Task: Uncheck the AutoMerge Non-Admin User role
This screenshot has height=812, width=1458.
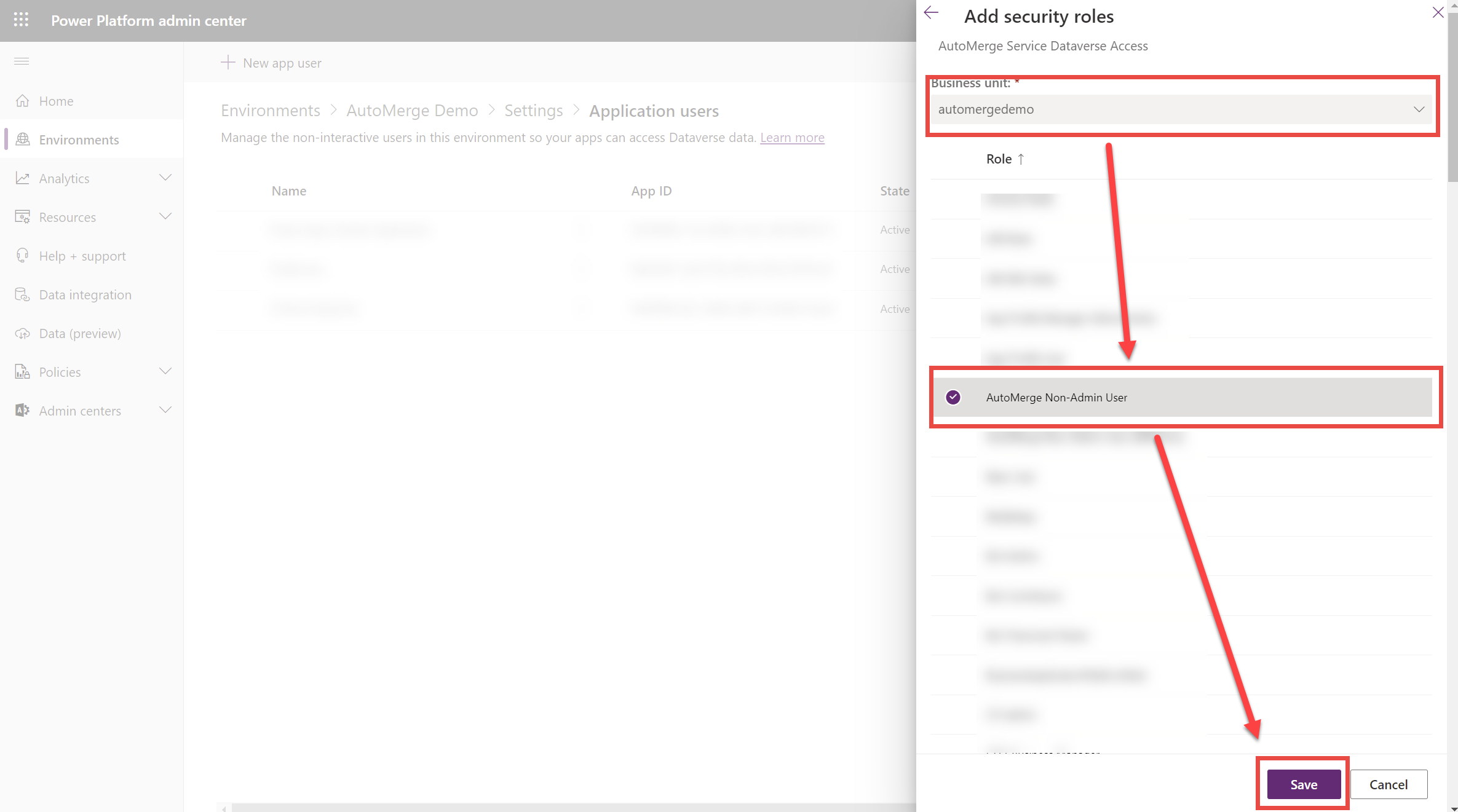Action: (x=953, y=397)
